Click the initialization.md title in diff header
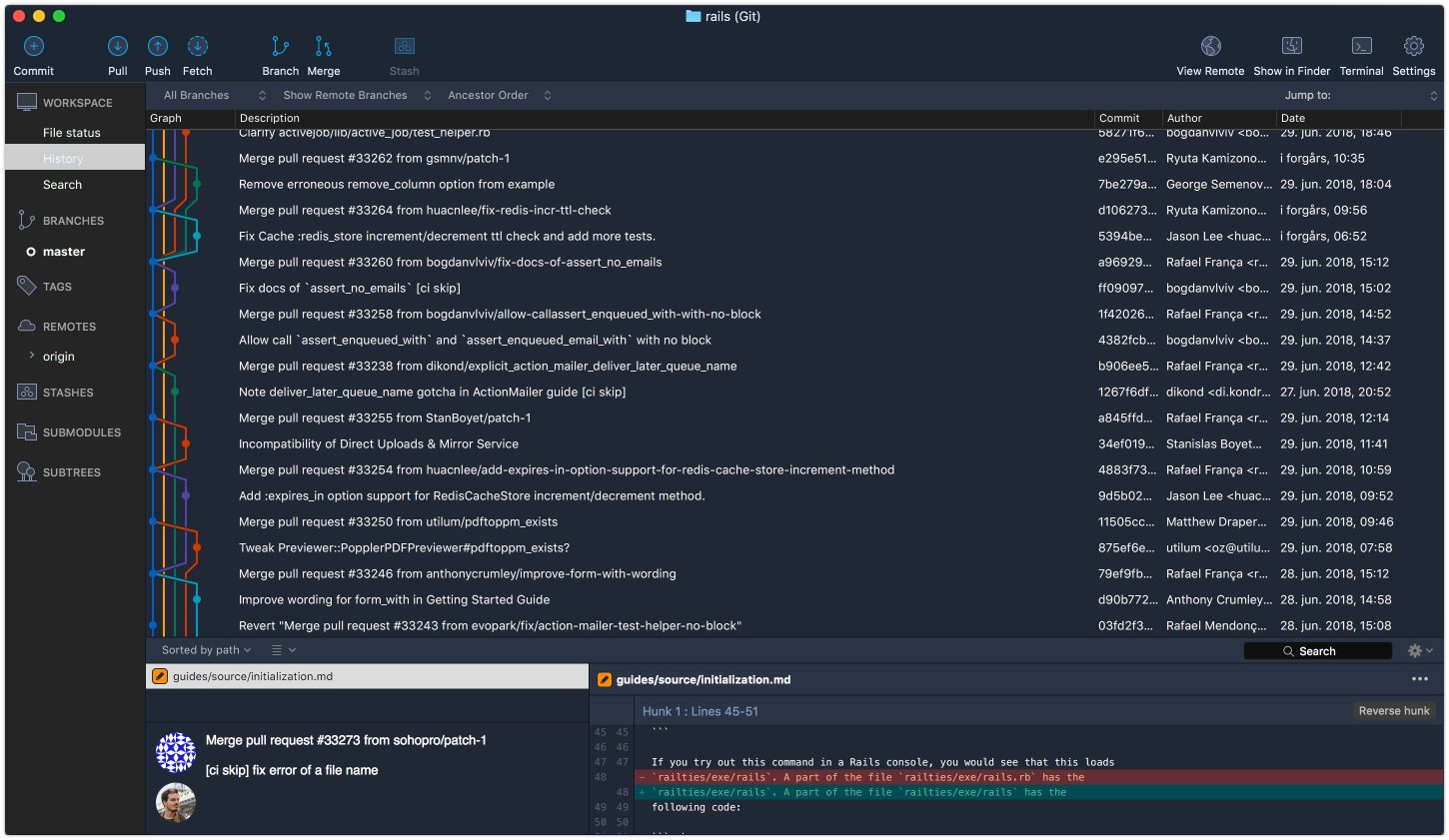The height and width of the screenshot is (840, 1449). click(704, 680)
